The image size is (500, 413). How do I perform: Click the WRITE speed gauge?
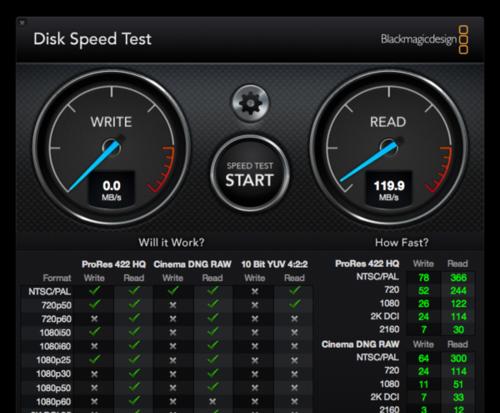[x=111, y=148]
